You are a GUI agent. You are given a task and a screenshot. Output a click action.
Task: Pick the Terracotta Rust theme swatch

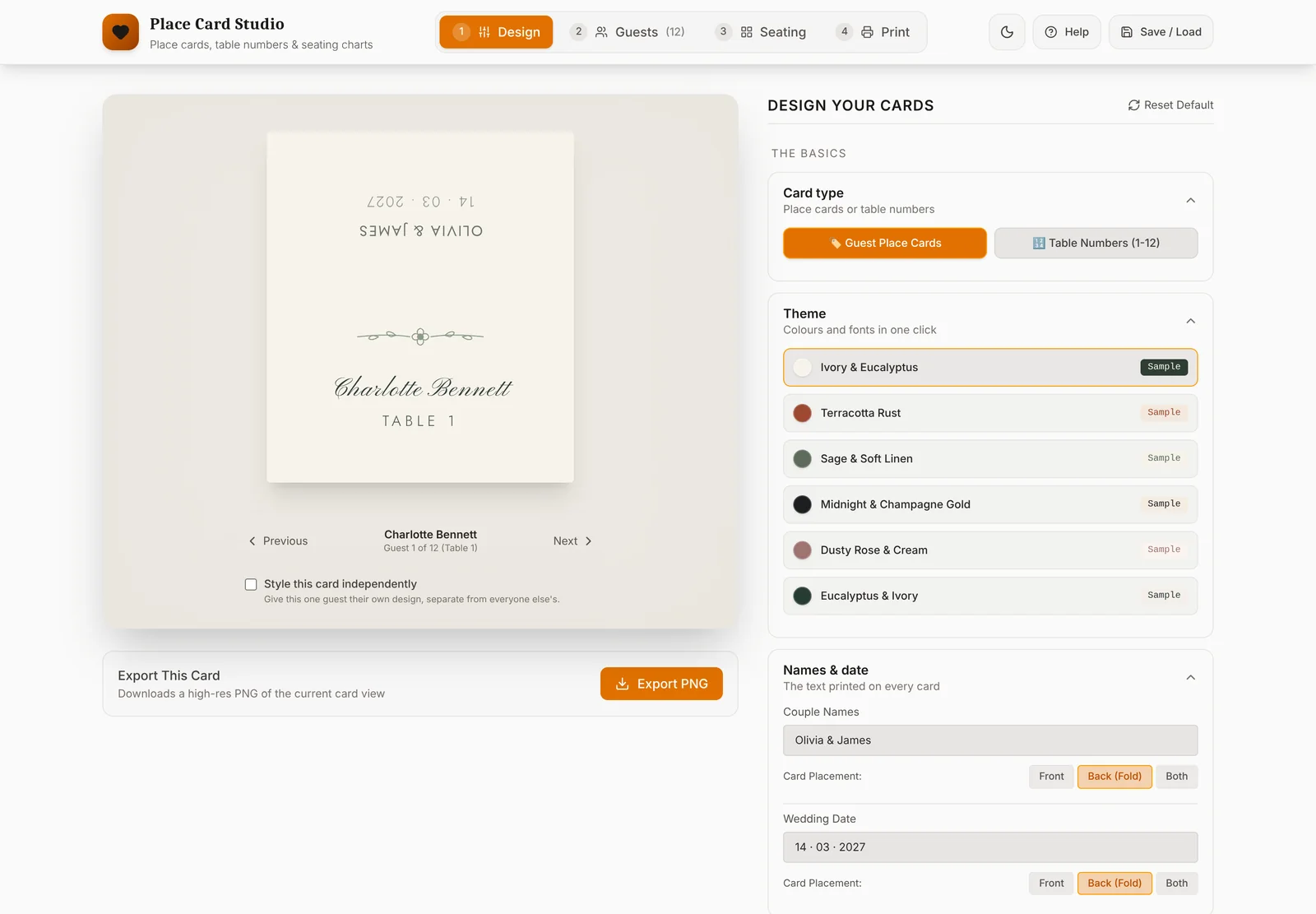[802, 413]
